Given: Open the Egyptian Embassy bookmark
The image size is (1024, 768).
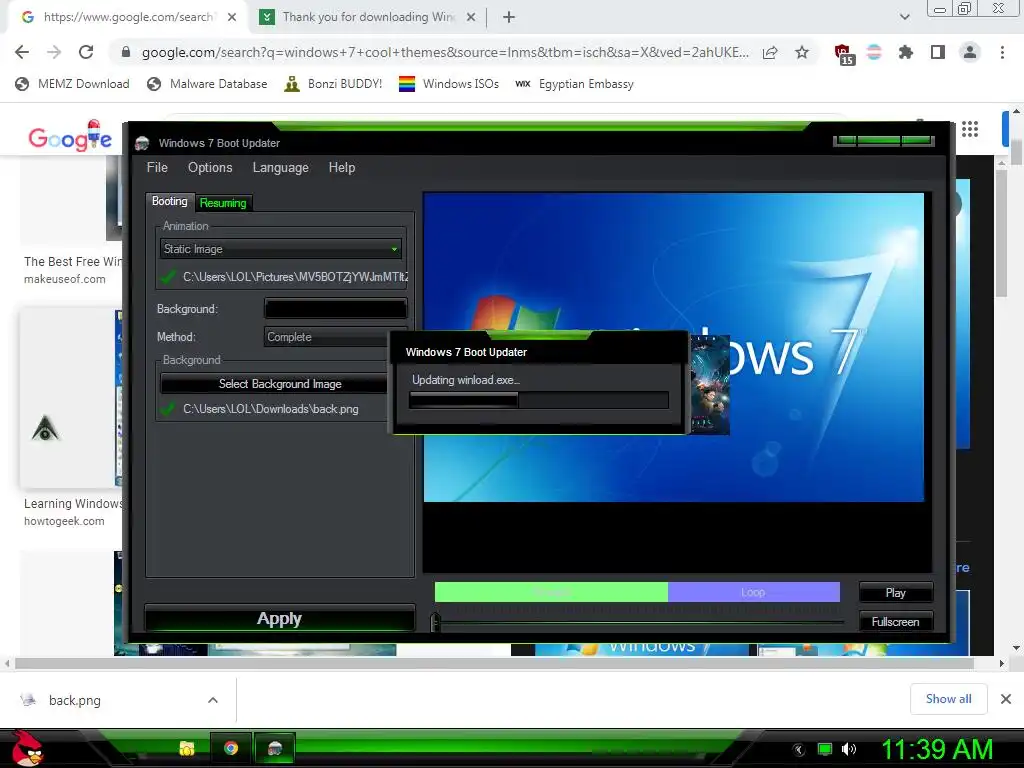Looking at the screenshot, I should (x=574, y=84).
